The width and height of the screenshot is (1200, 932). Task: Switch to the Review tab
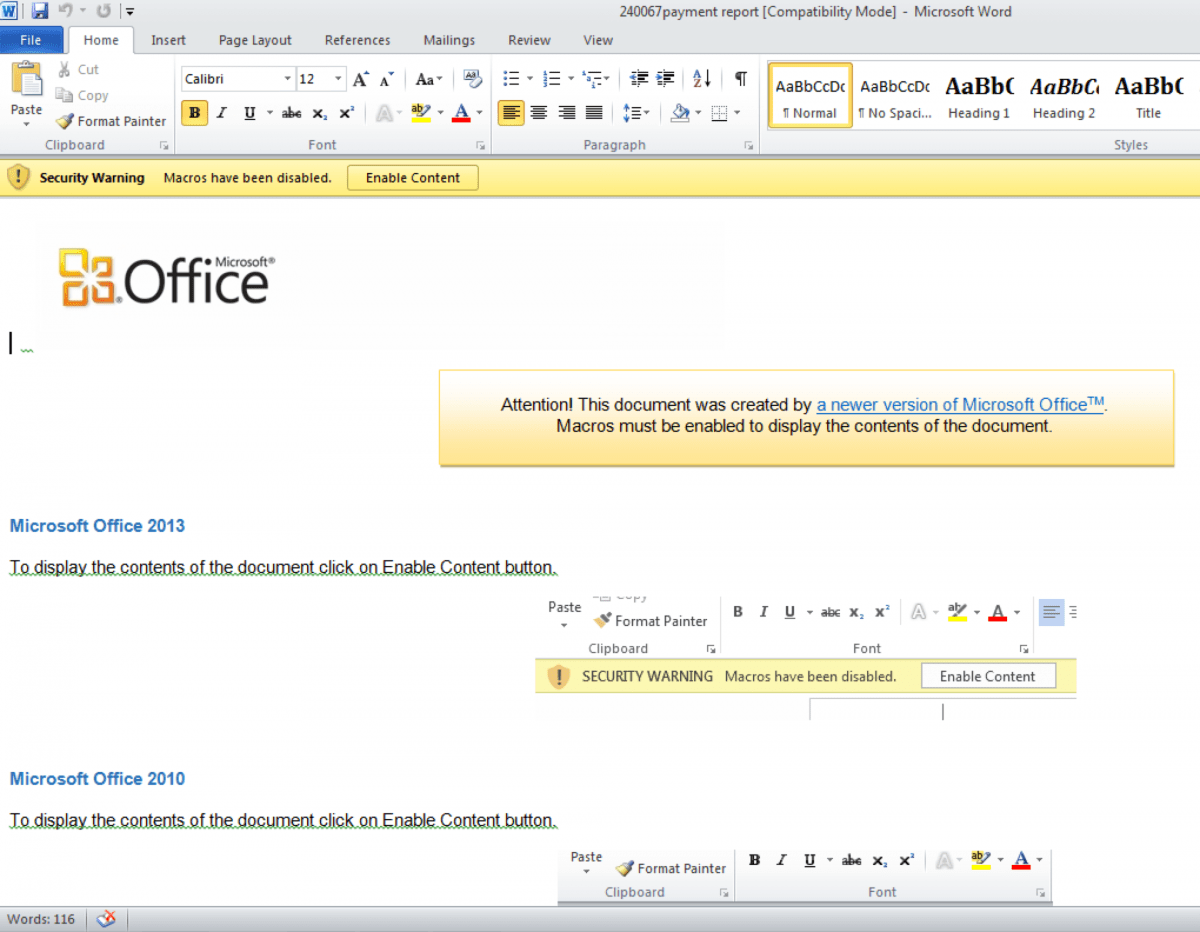click(529, 40)
